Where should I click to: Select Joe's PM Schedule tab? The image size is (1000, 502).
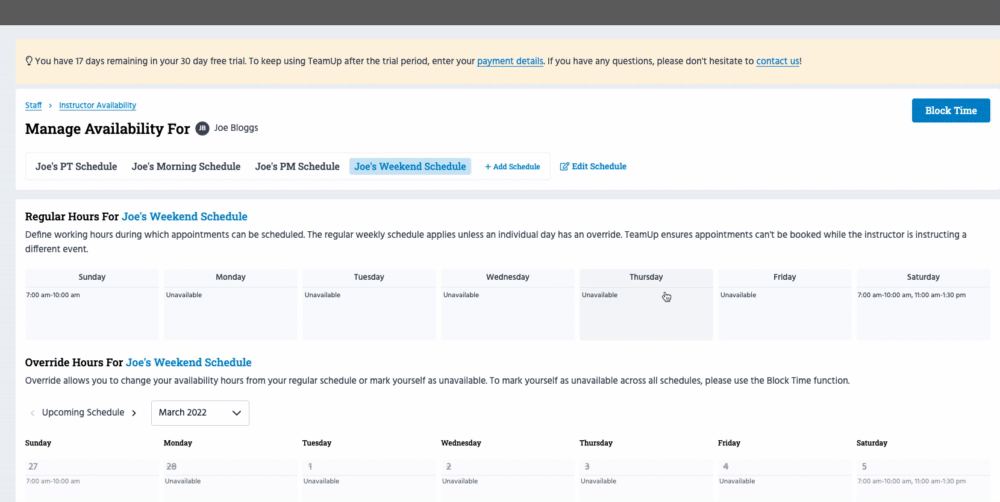click(297, 167)
